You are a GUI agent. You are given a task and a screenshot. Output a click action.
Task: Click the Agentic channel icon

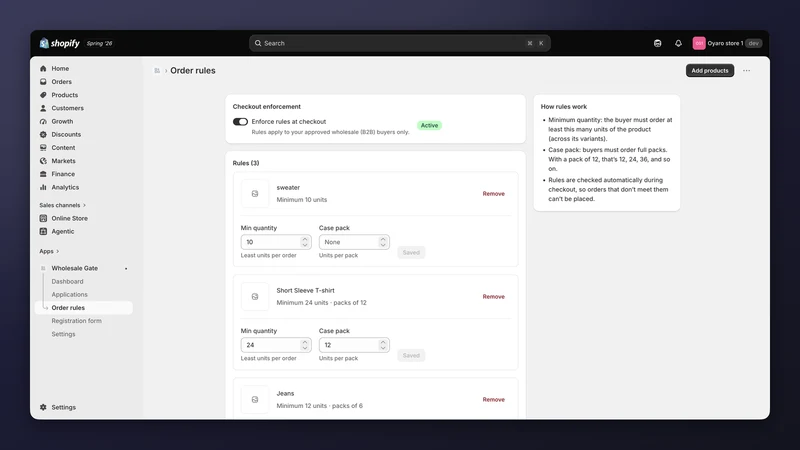[43, 231]
